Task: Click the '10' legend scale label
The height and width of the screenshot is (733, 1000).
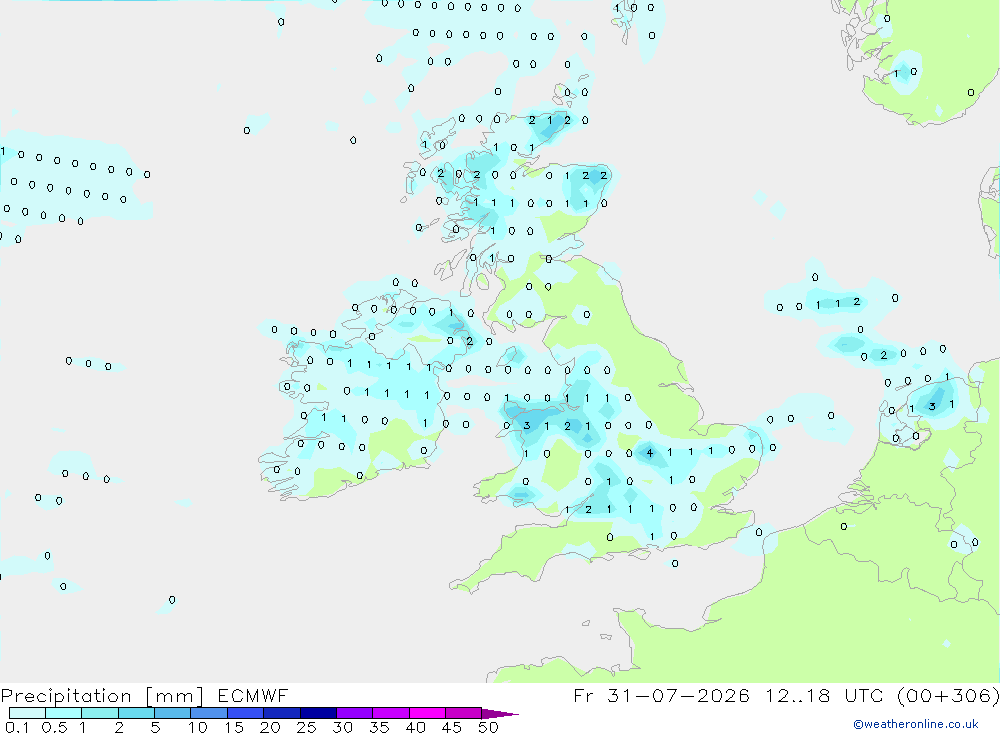Action: [x=198, y=727]
